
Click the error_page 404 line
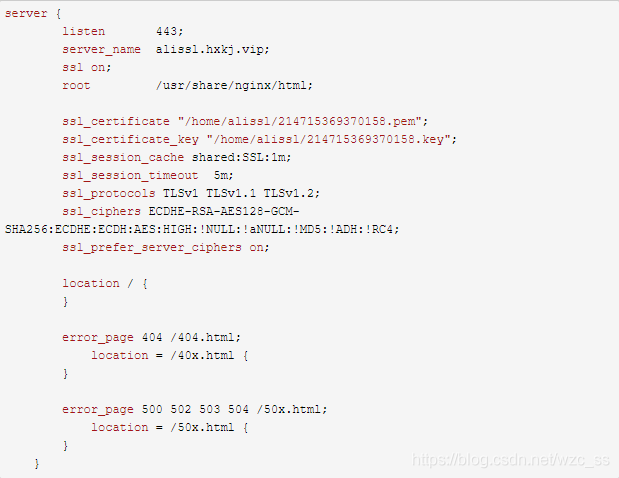tap(152, 337)
